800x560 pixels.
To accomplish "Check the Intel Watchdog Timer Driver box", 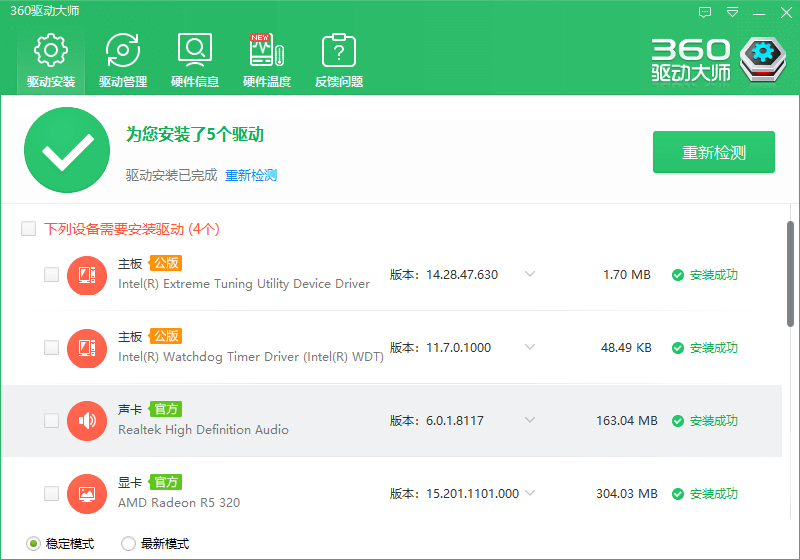I will [x=52, y=347].
